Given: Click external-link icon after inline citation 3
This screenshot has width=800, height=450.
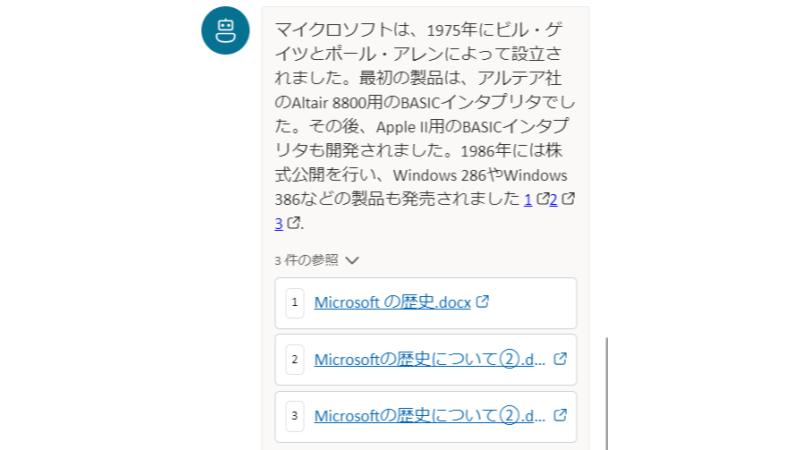Looking at the screenshot, I should (294, 224).
